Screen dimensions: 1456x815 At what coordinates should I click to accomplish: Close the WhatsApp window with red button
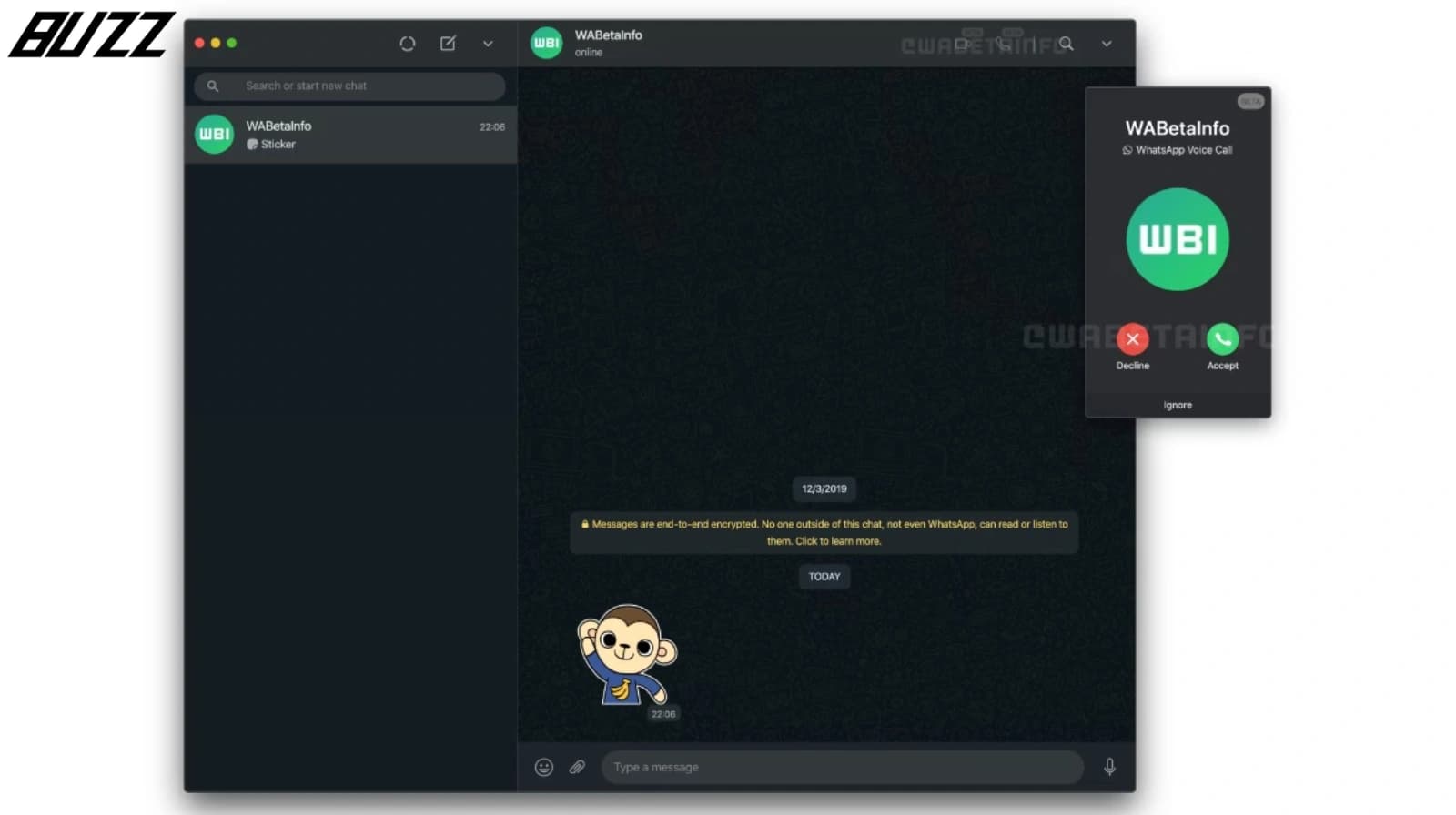199,43
